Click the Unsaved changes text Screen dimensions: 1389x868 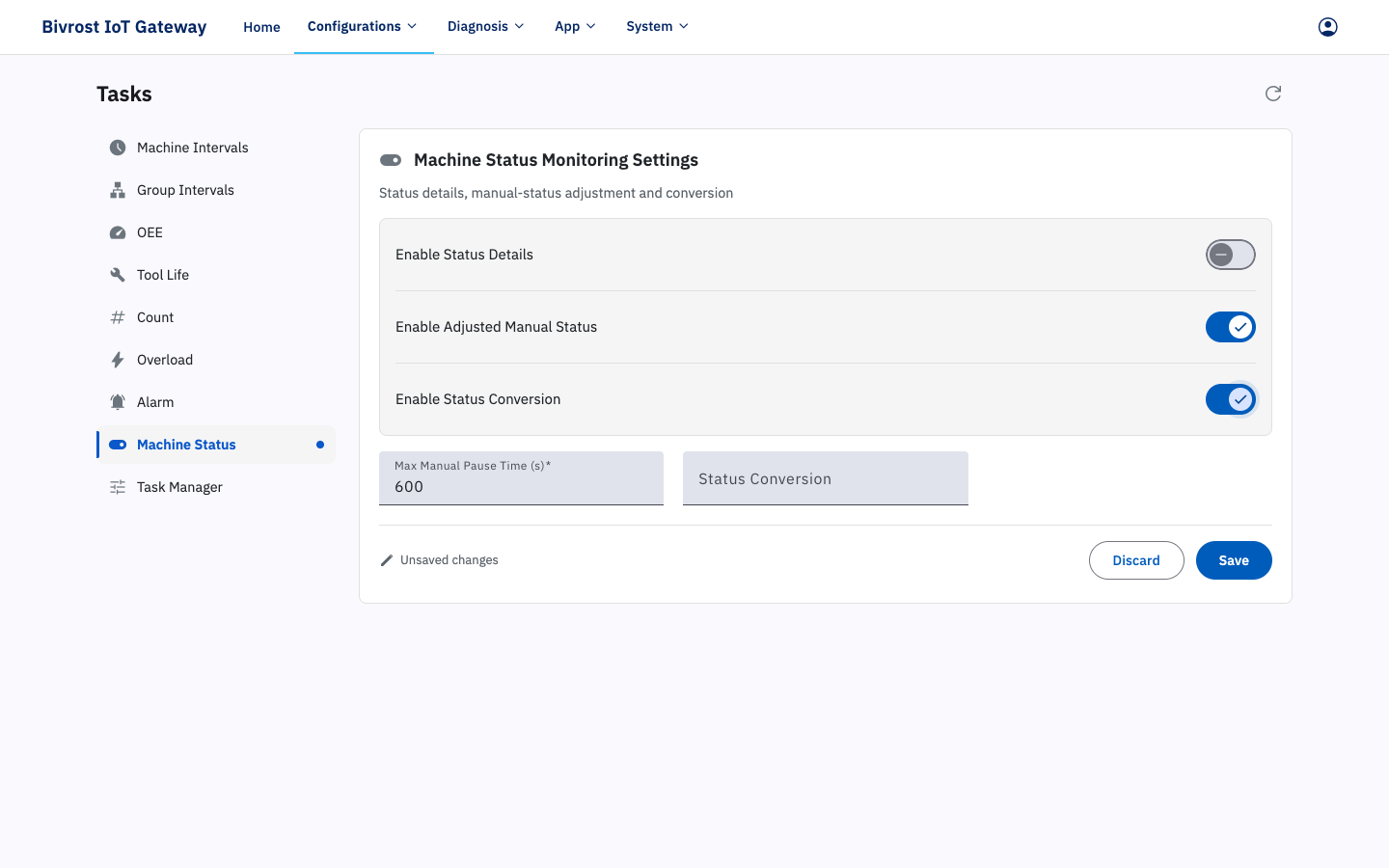[x=449, y=560]
